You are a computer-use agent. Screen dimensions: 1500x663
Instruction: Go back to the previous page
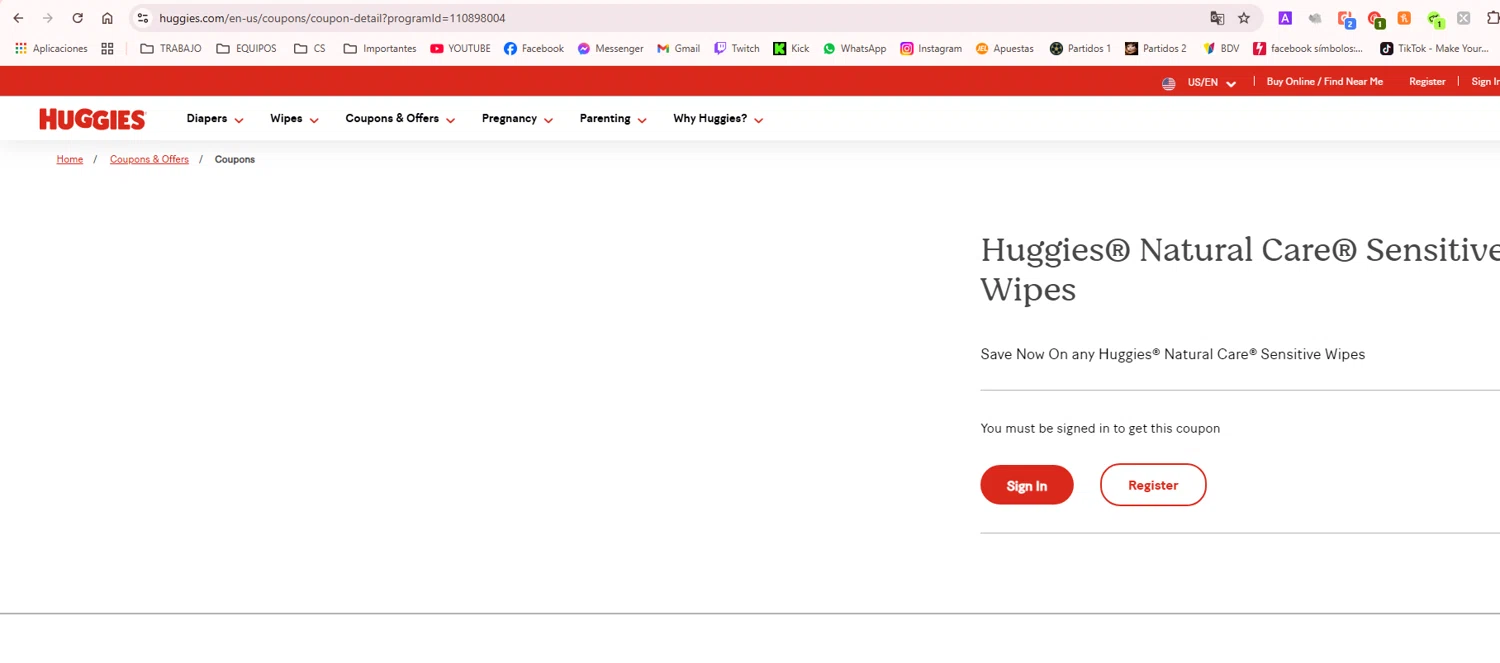[x=18, y=18]
